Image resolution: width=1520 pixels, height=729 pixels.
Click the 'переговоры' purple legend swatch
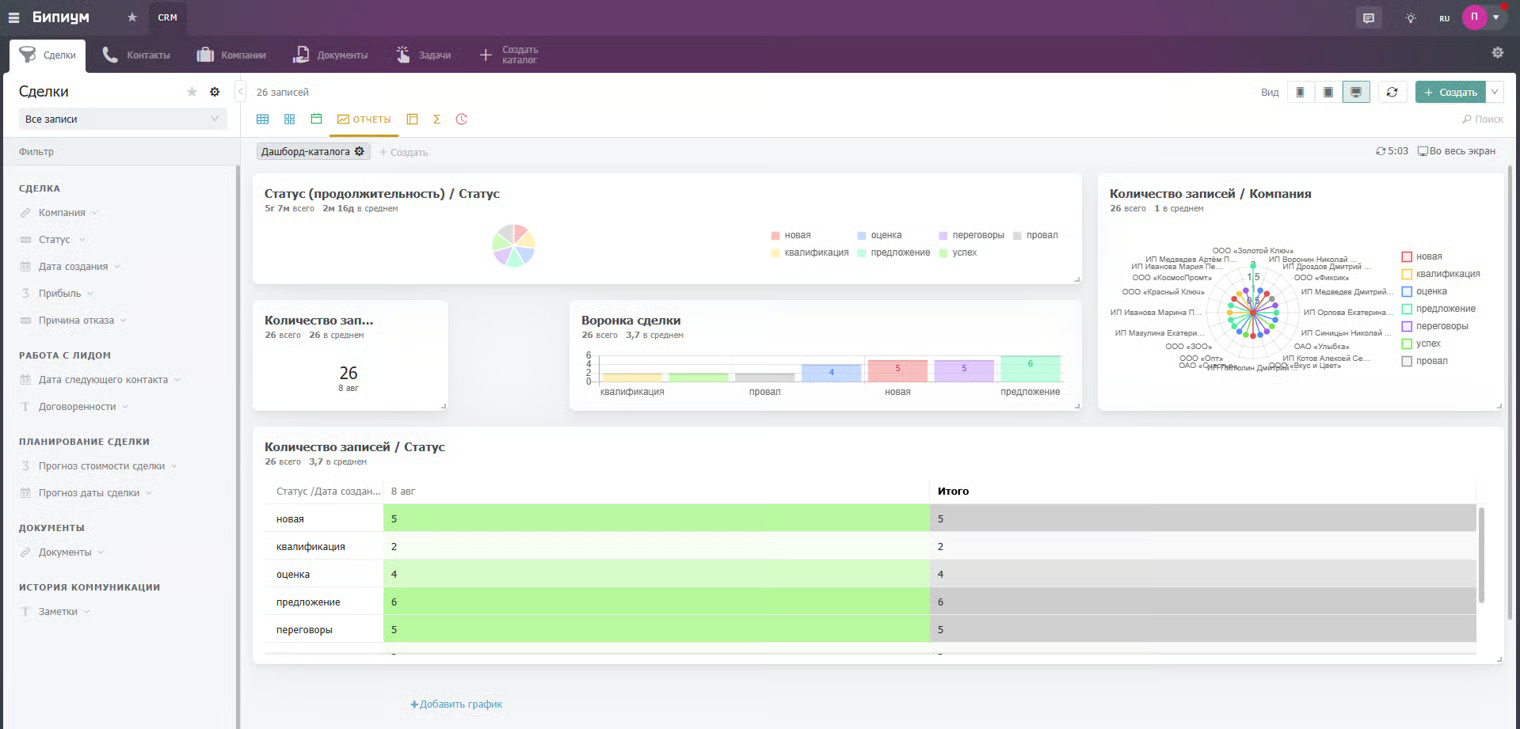(943, 236)
